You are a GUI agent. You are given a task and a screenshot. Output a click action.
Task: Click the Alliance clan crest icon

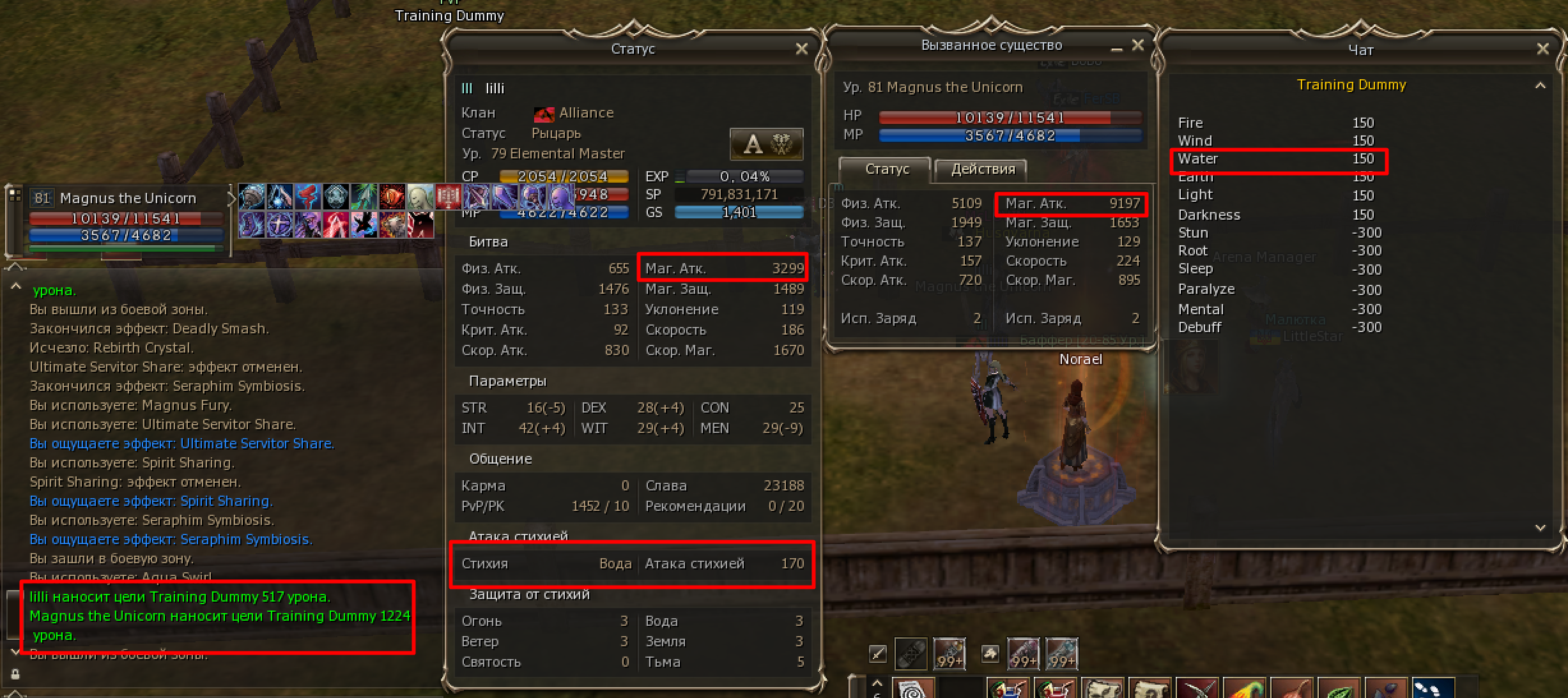coord(544,114)
